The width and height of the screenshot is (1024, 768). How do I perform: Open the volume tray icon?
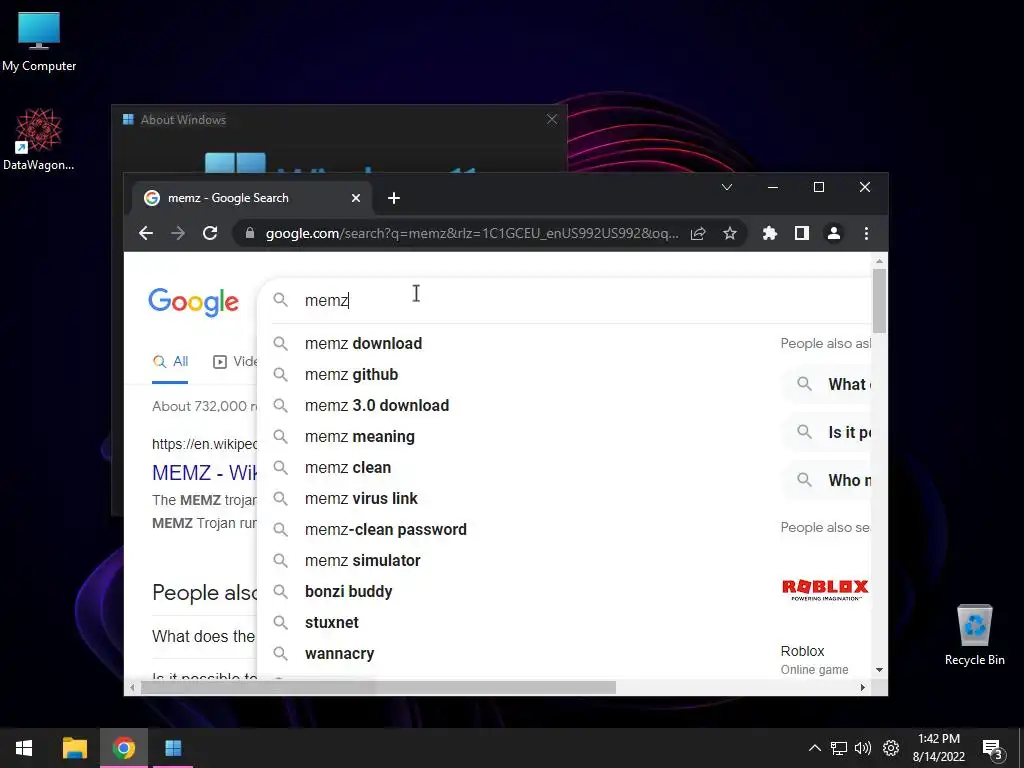tap(863, 748)
